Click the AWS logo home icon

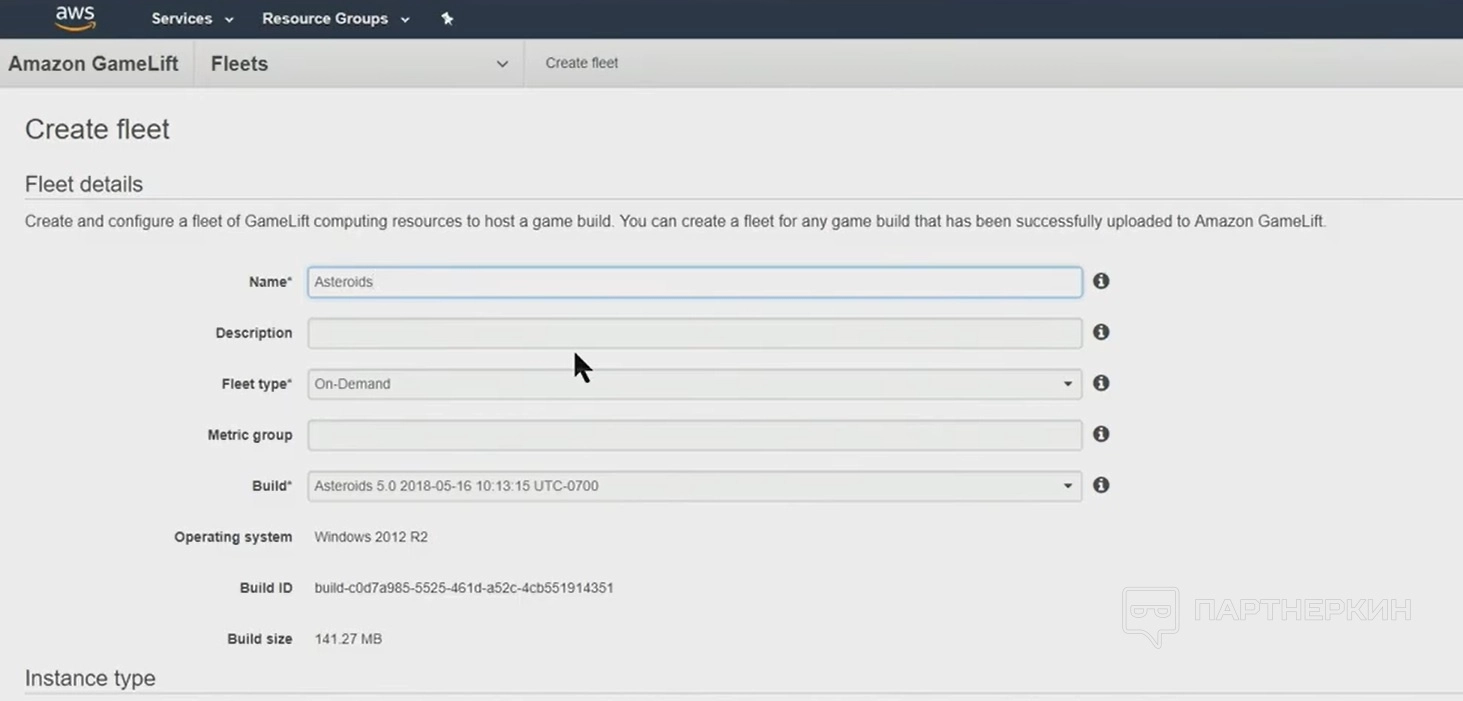click(75, 18)
